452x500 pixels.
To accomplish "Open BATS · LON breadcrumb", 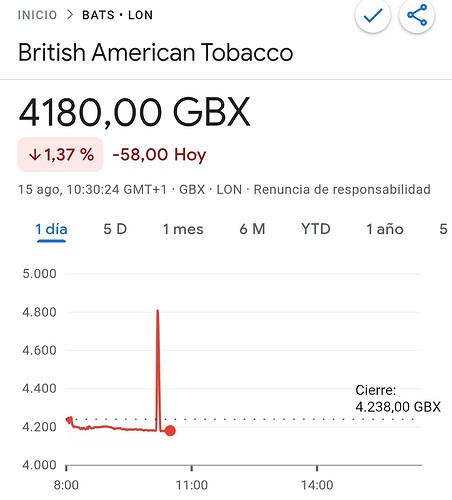I will tap(118, 15).
